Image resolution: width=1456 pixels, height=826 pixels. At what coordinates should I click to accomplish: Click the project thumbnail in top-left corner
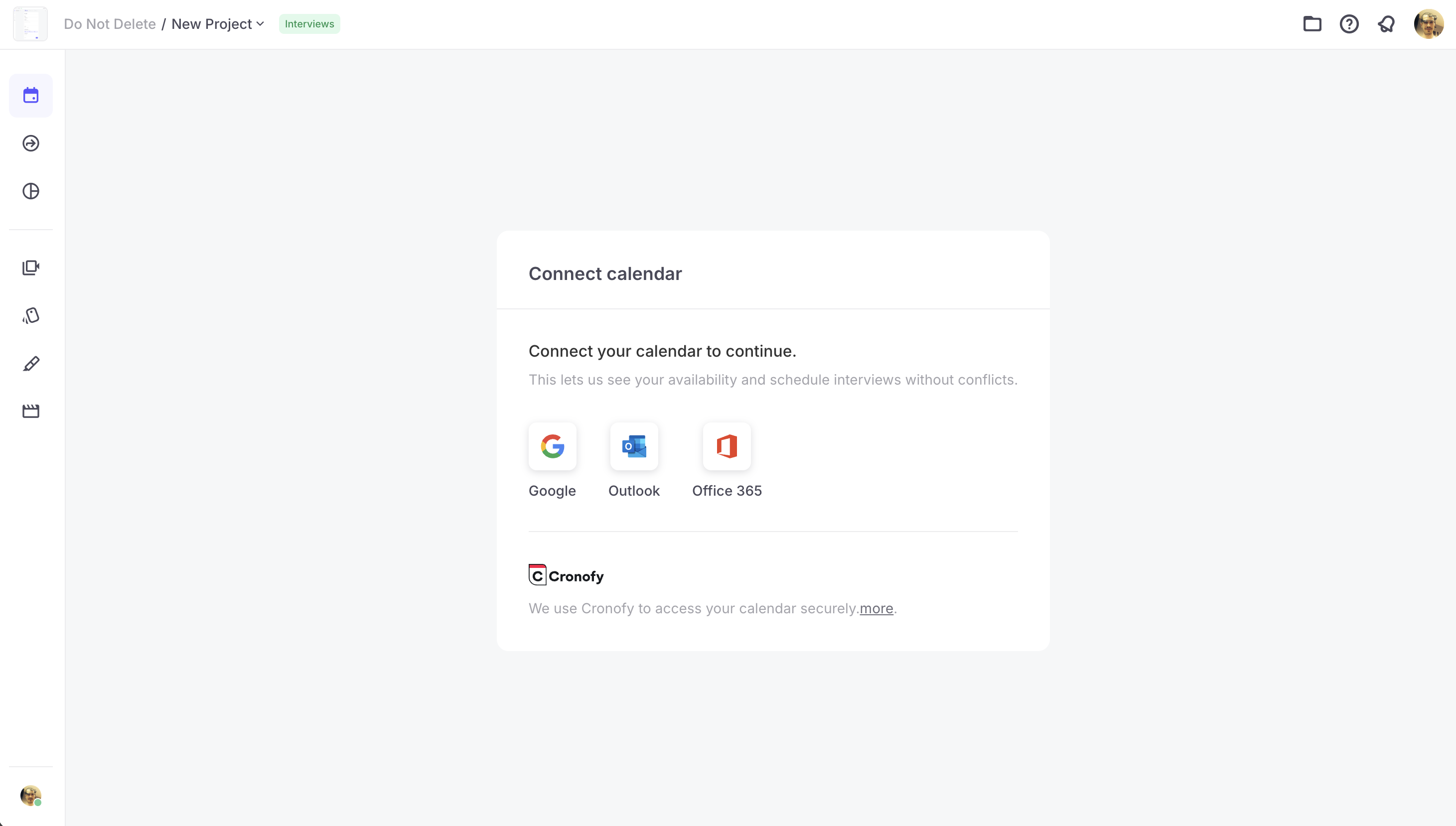30,24
